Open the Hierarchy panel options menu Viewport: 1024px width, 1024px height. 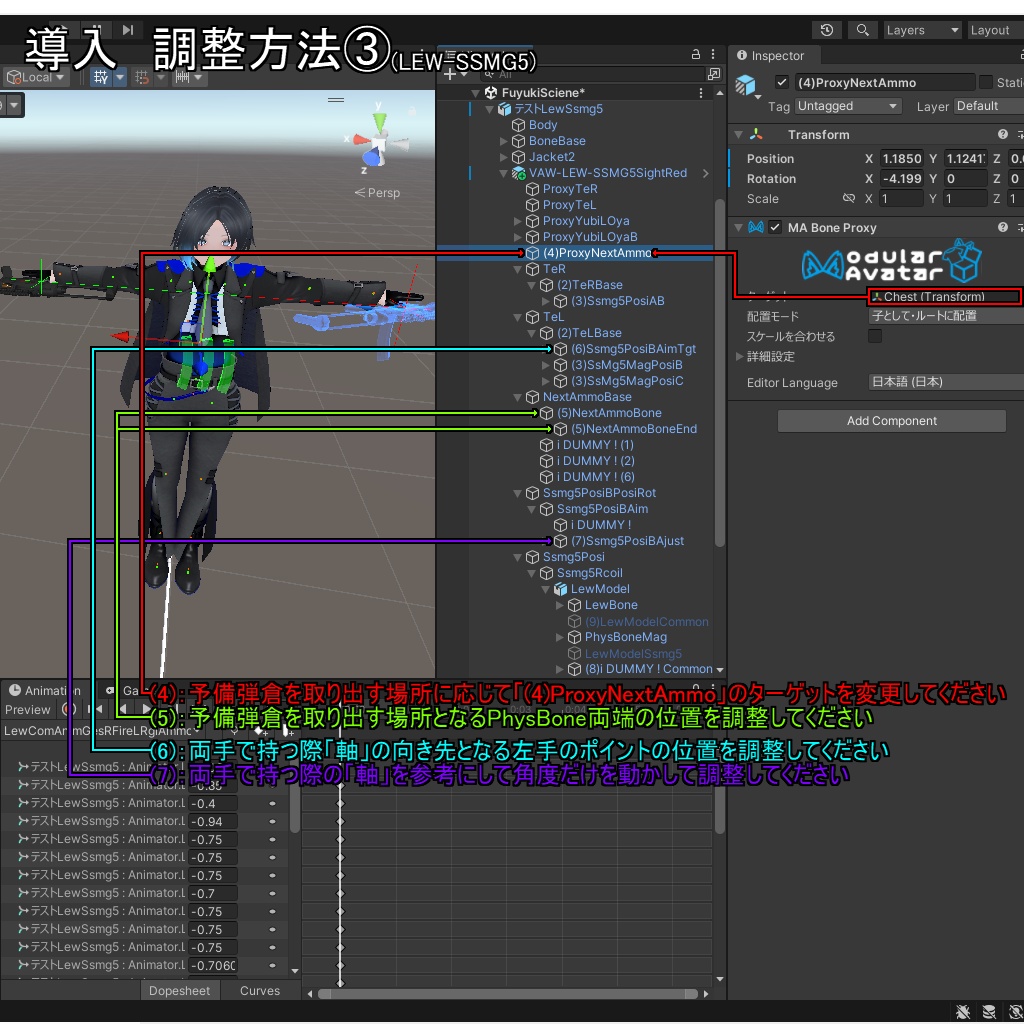pos(713,55)
